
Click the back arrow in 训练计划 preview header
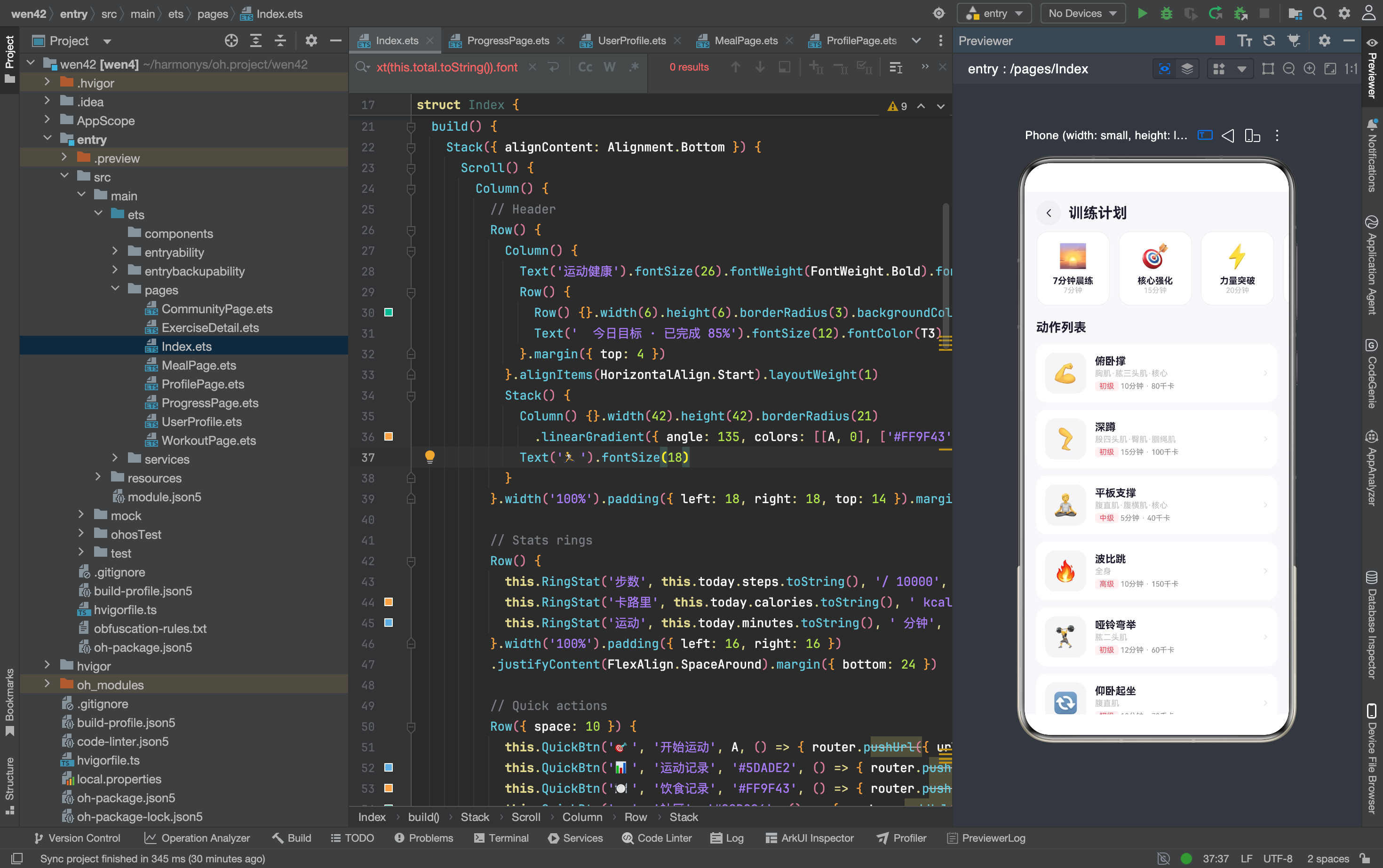[x=1049, y=213]
